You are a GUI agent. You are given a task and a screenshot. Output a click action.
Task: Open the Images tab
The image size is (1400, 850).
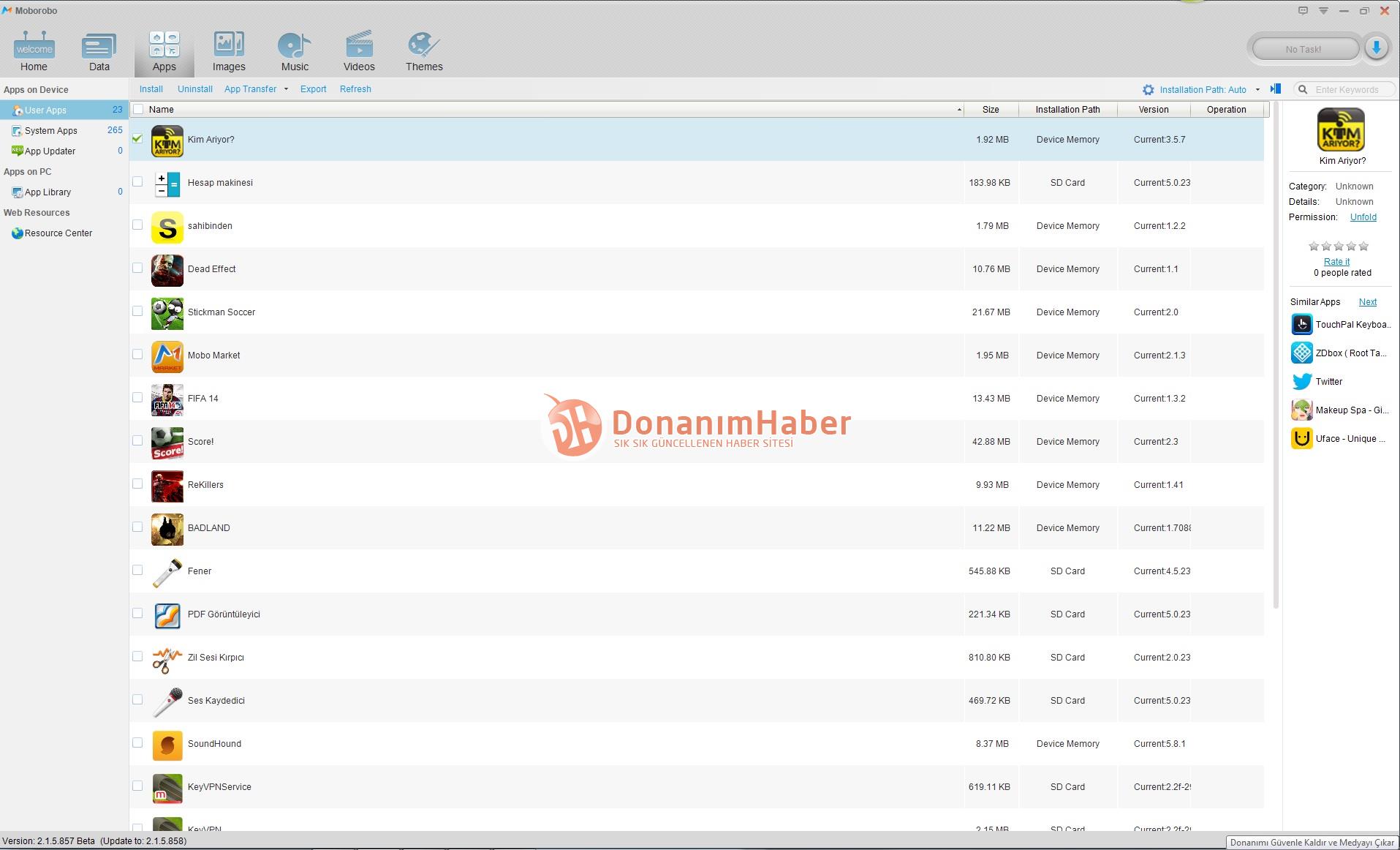coord(229,51)
